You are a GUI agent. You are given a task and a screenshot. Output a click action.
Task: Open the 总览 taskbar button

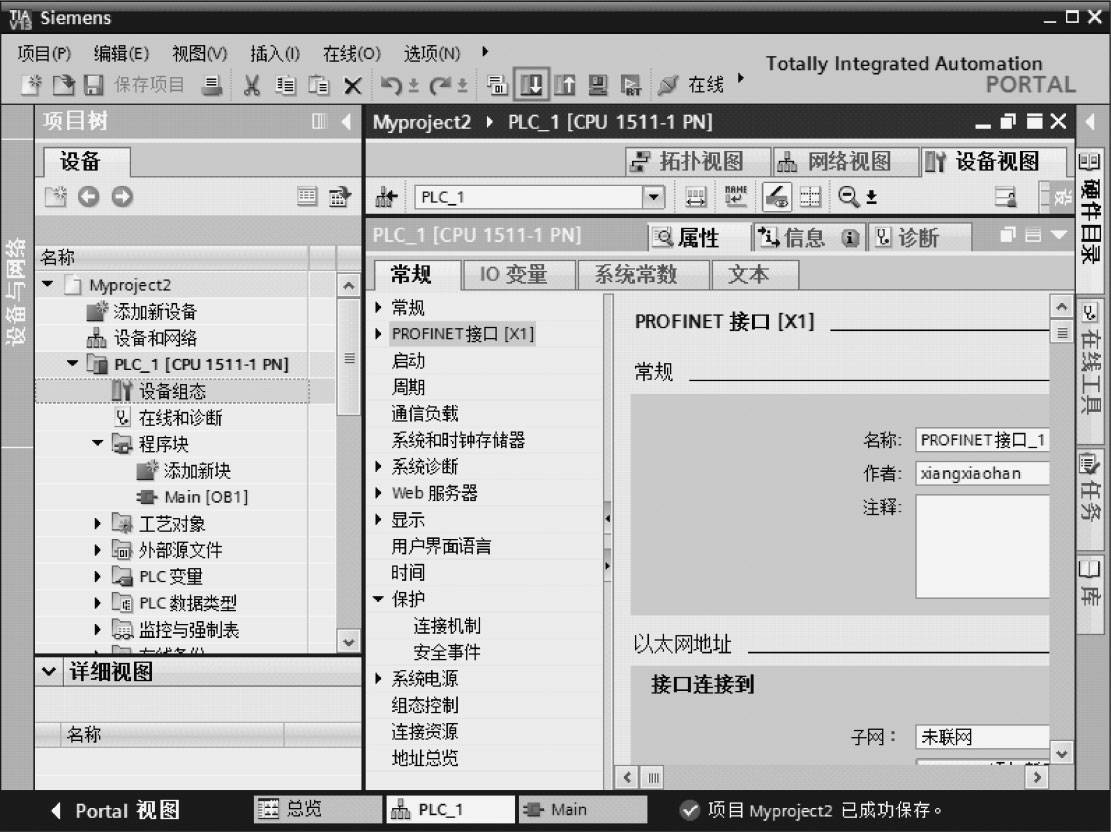(317, 809)
